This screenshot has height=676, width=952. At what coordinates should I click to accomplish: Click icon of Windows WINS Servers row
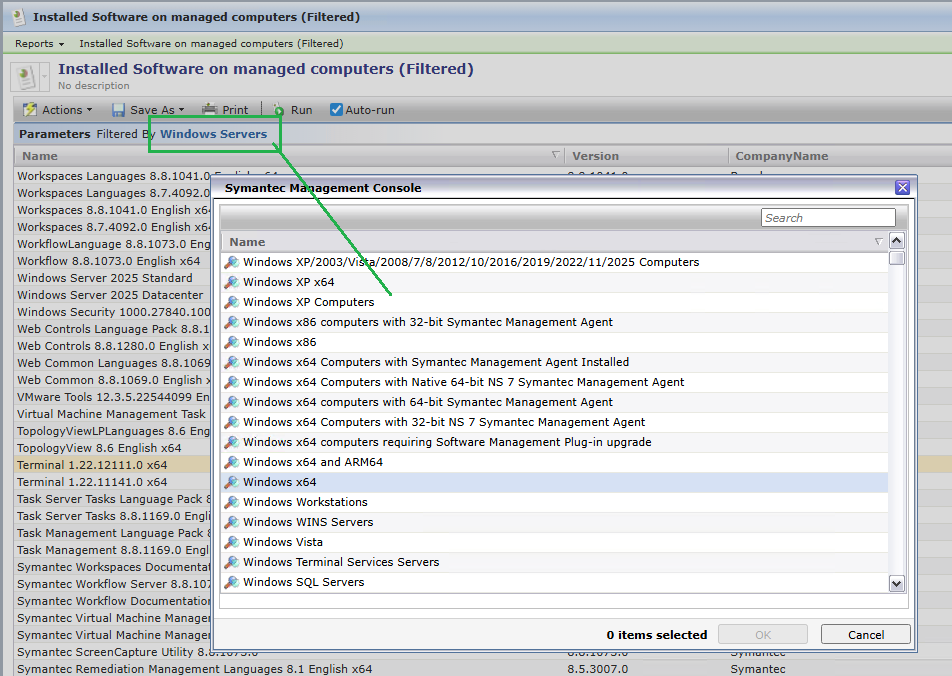pyautogui.click(x=231, y=522)
